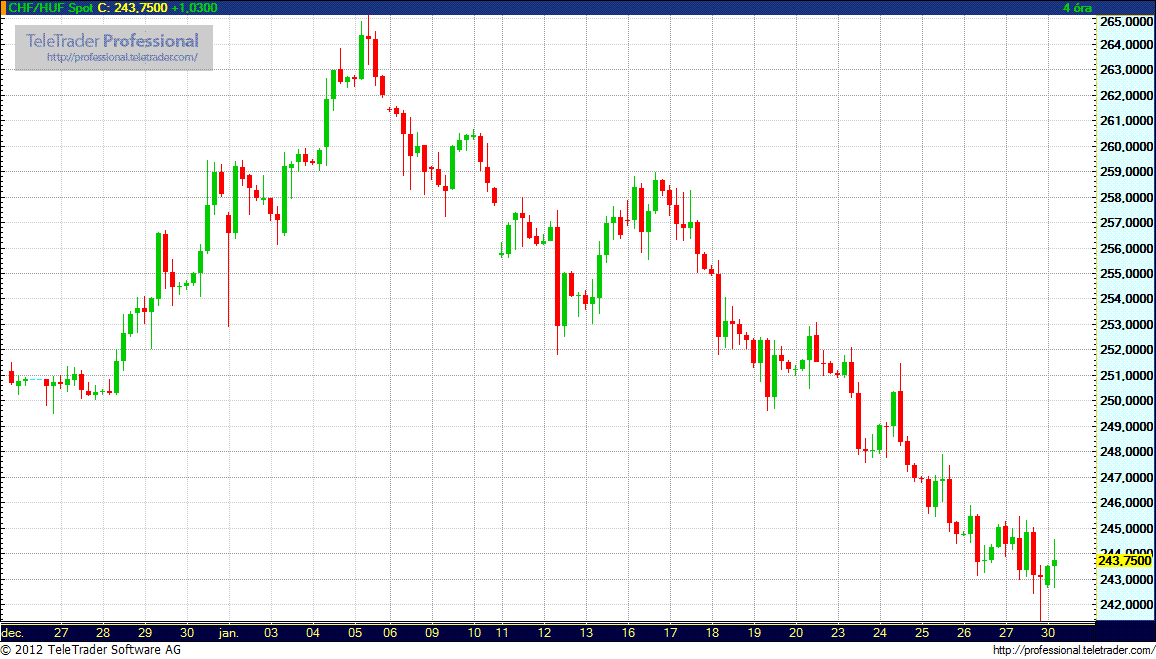The image size is (1156, 659).
Task: Click the 12 date label on time axis
Action: (545, 632)
